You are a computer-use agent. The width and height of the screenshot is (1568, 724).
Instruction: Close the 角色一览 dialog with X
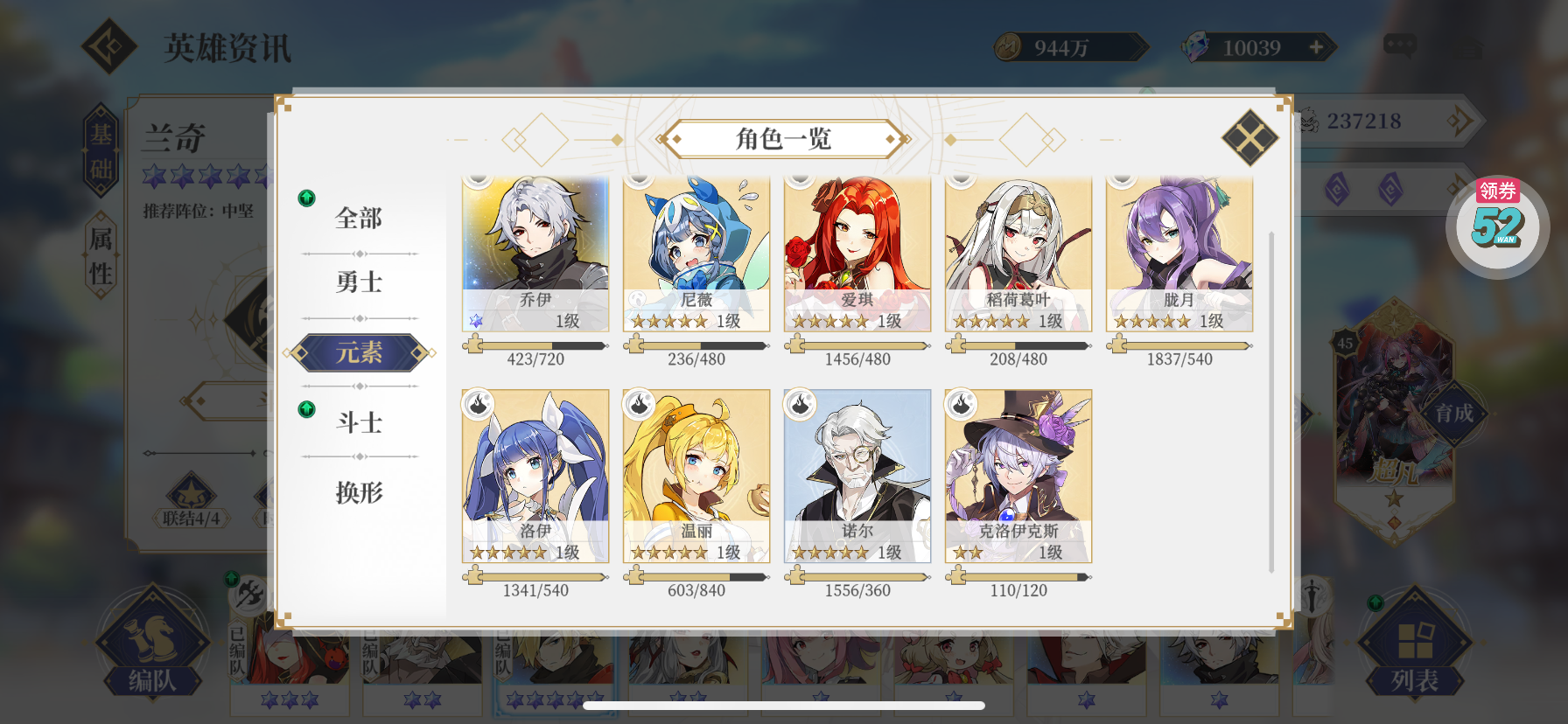(x=1249, y=138)
